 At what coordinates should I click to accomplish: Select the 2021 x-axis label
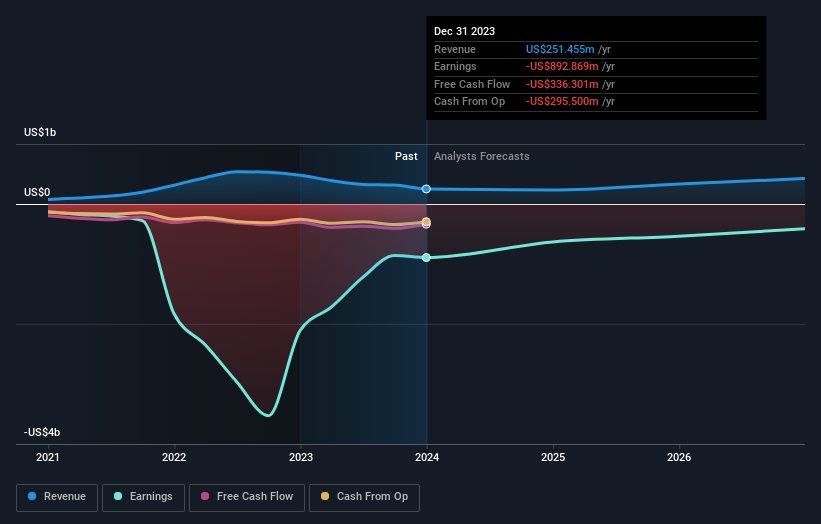tap(48, 458)
